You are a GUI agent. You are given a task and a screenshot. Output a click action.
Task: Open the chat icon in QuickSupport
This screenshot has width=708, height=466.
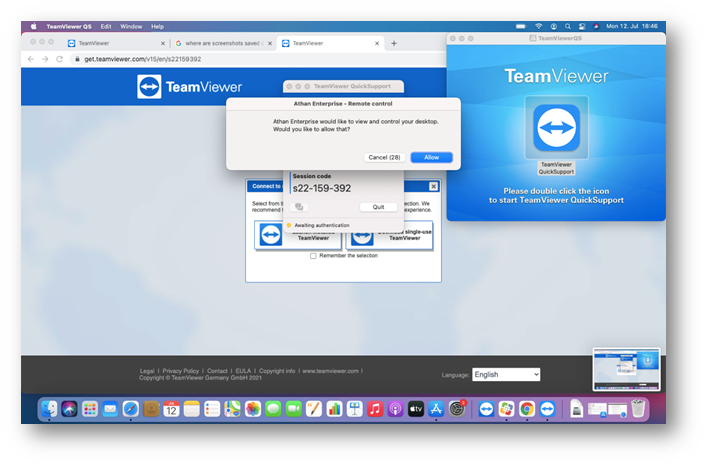pos(298,207)
